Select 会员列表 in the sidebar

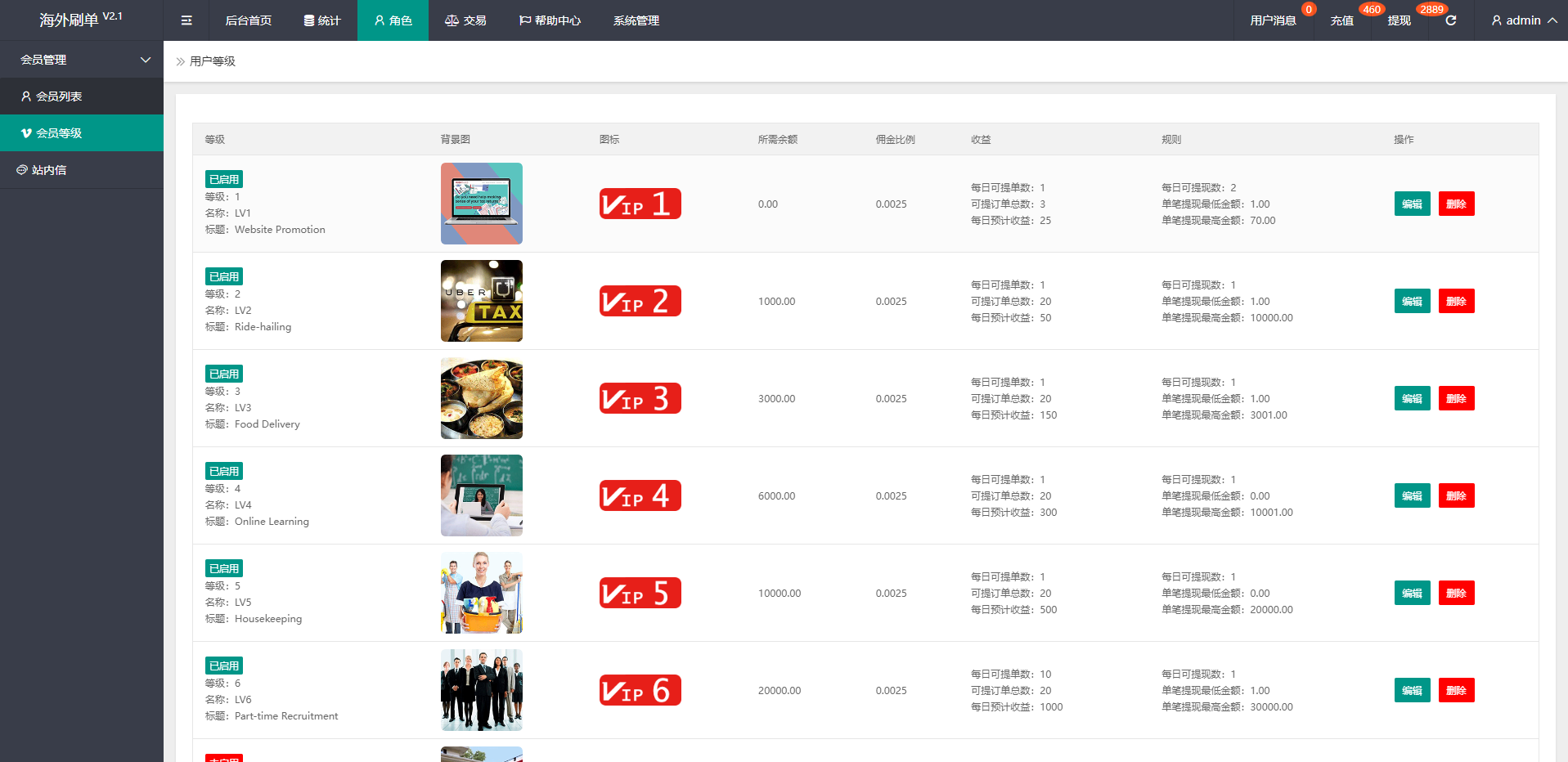click(x=59, y=96)
